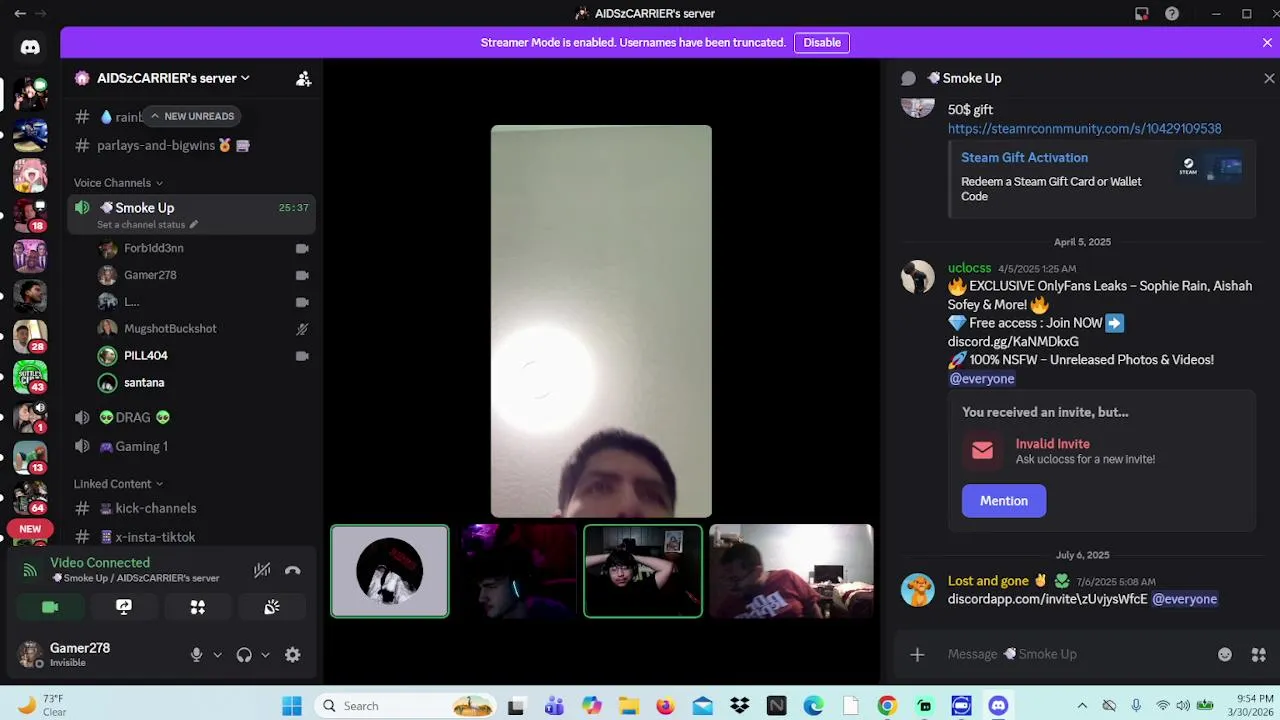Turn off camera with green video button
Screen dimensions: 1280x720
(50, 607)
